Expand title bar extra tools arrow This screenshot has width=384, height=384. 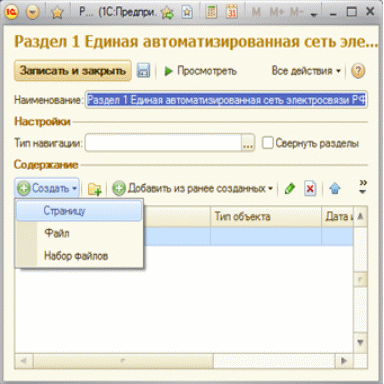pyautogui.click(x=314, y=14)
